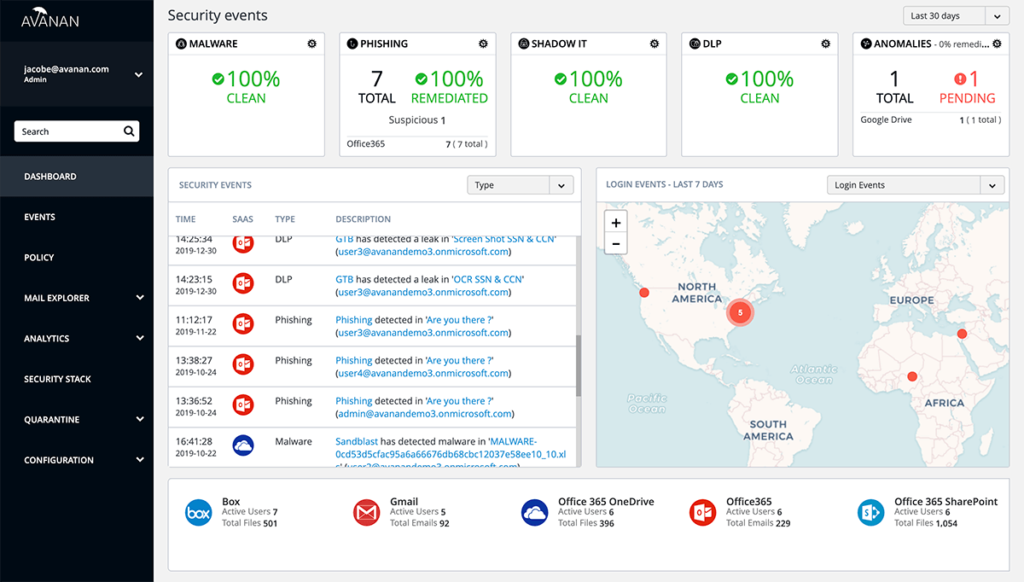1024x582 pixels.
Task: Click Office365 icon in 11:12:17 Phishing row
Action: coord(243,324)
